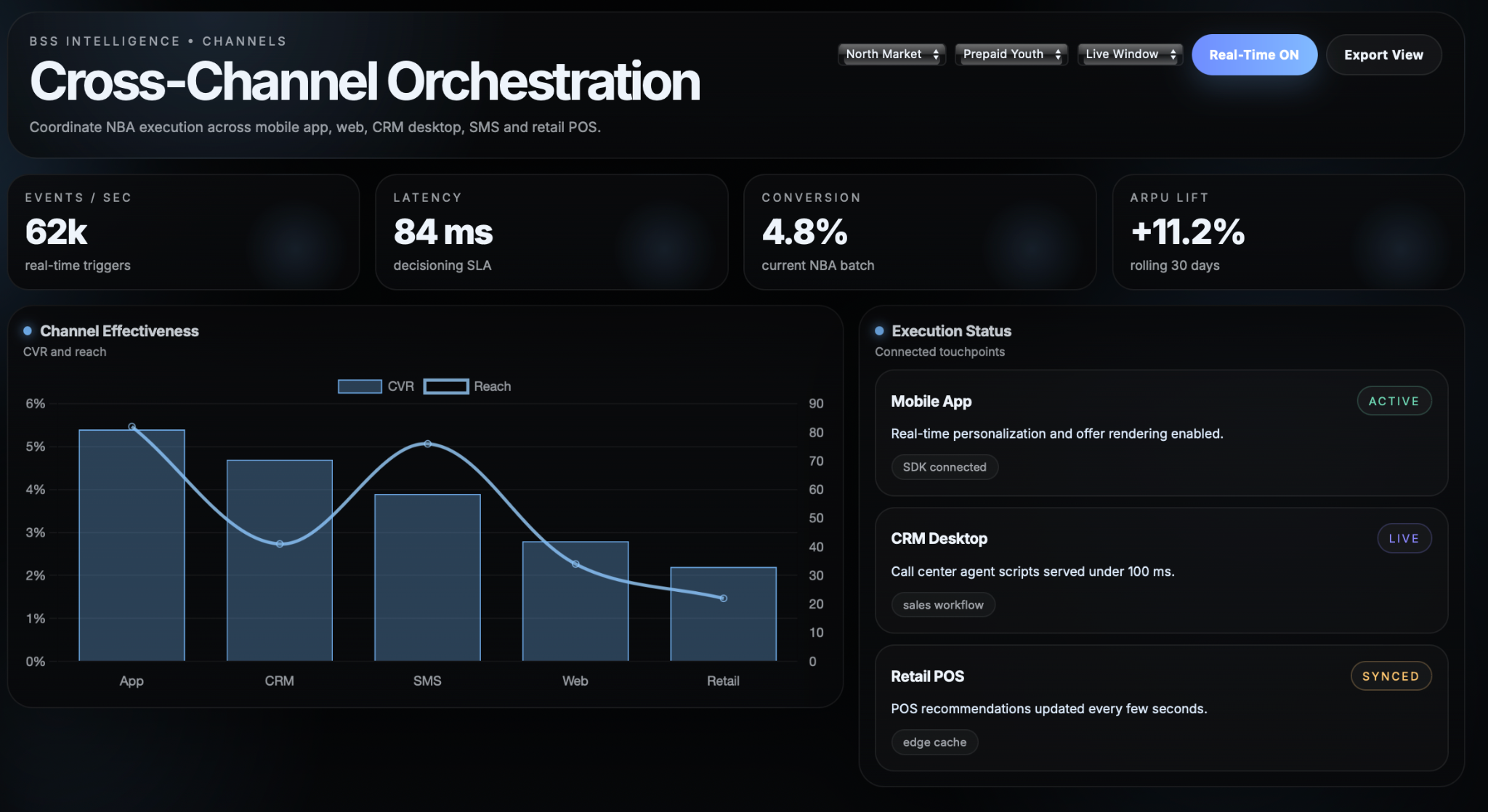
Task: Expand the Prepaid Youth selector
Action: point(1011,54)
